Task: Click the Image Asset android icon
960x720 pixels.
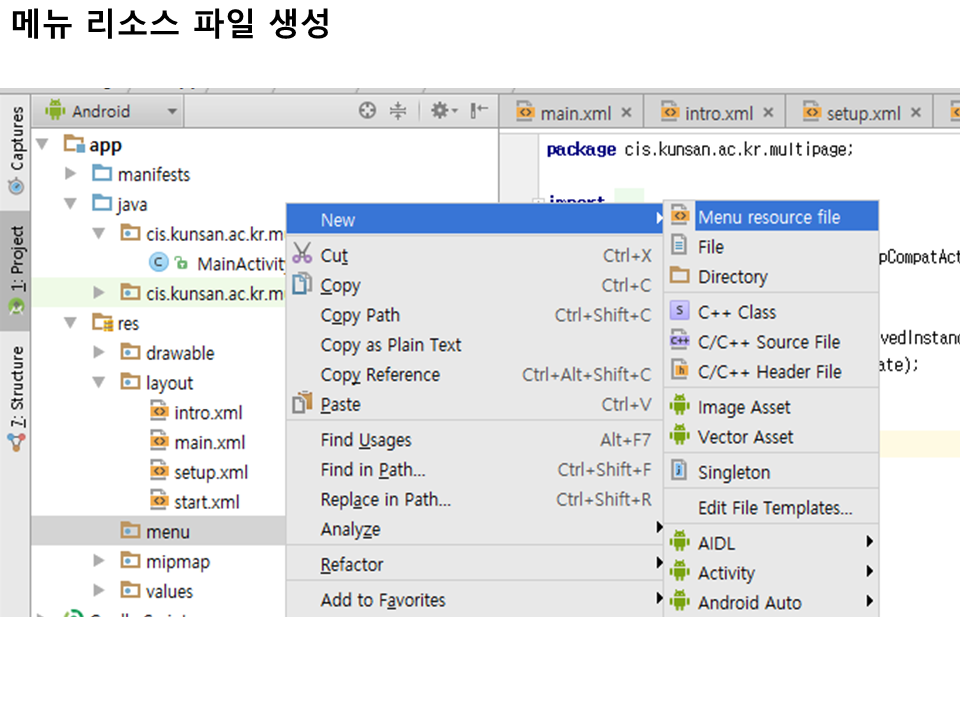Action: (x=680, y=406)
